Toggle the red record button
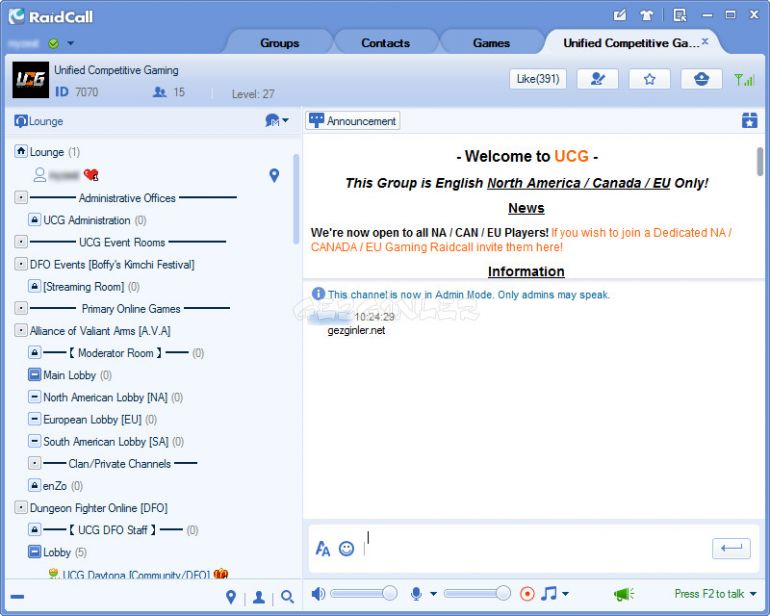The height and width of the screenshot is (616, 770). 527,594
